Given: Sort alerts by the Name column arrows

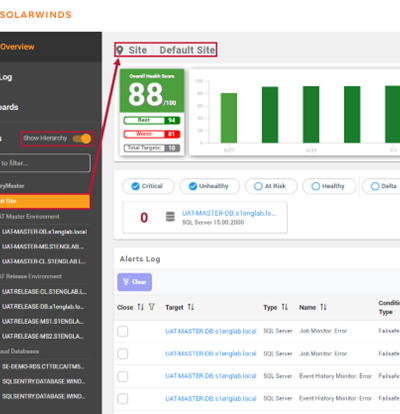Looking at the screenshot, I should pos(323,307).
